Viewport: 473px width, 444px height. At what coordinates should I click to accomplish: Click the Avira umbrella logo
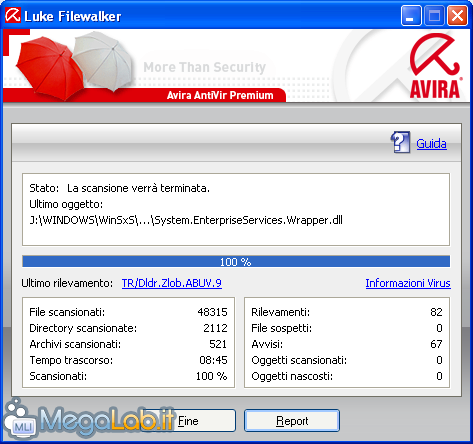click(x=435, y=66)
